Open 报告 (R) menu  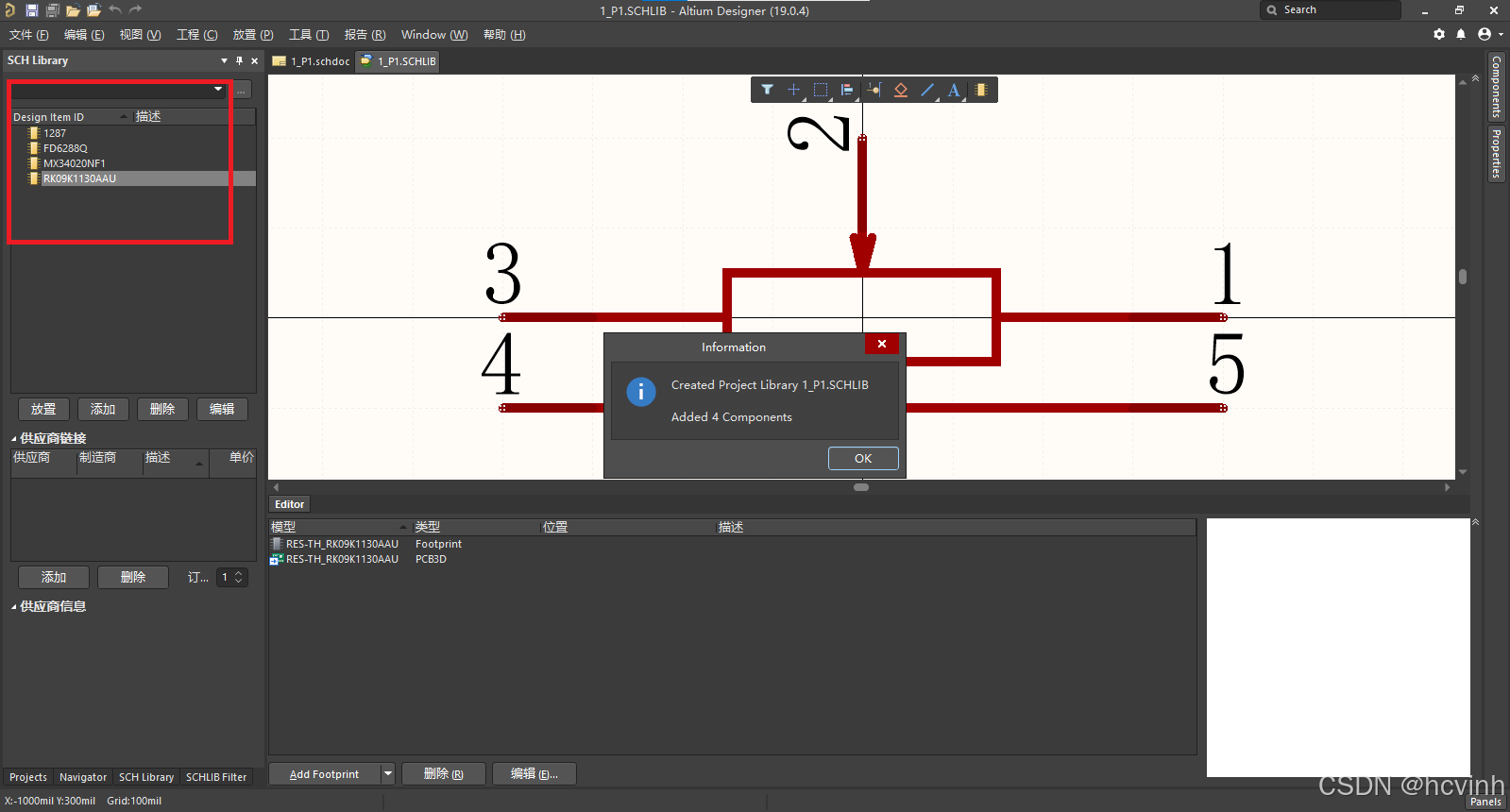click(365, 35)
